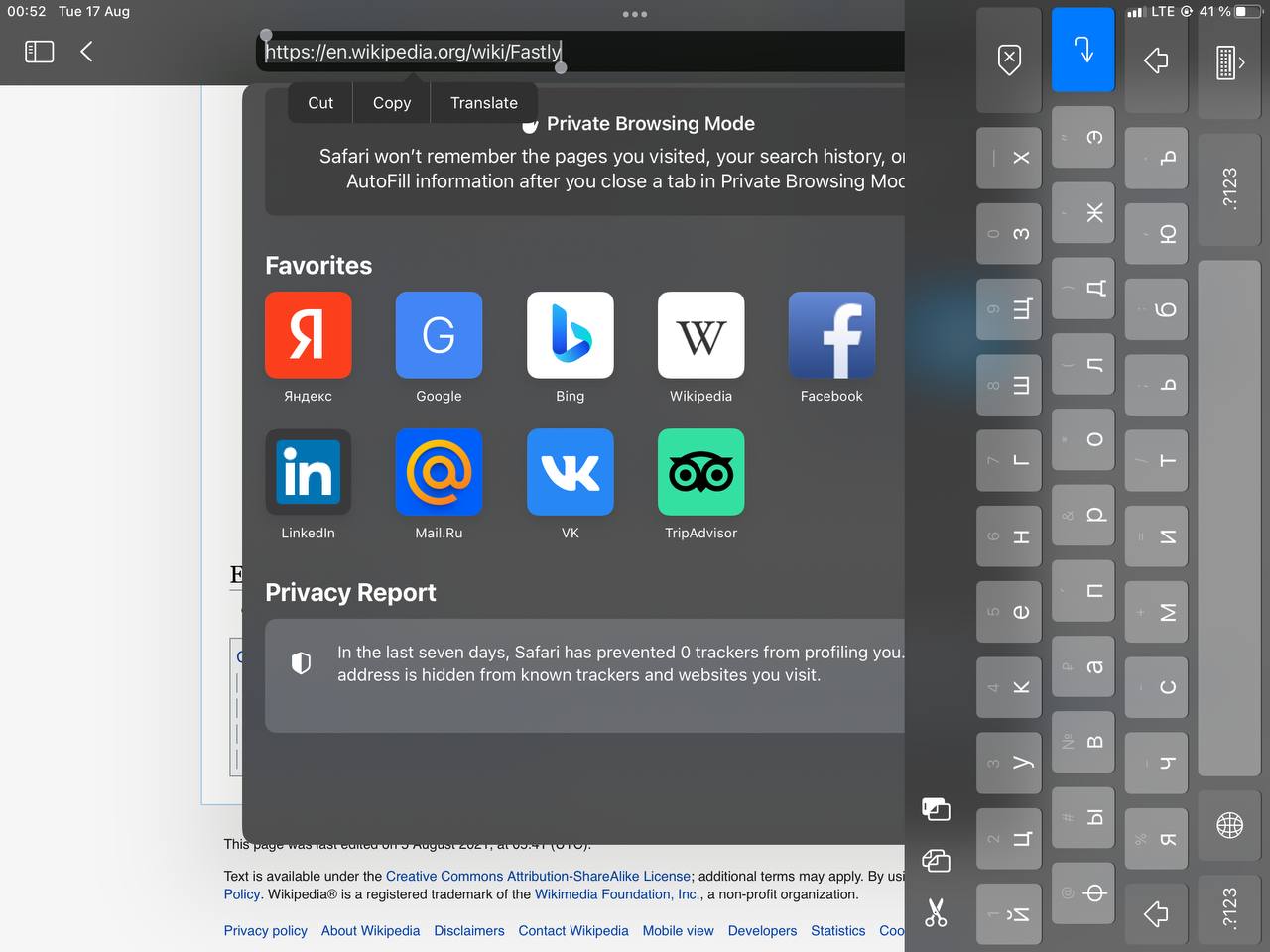Show the Safari sidebar
This screenshot has height=952, width=1270.
click(39, 52)
